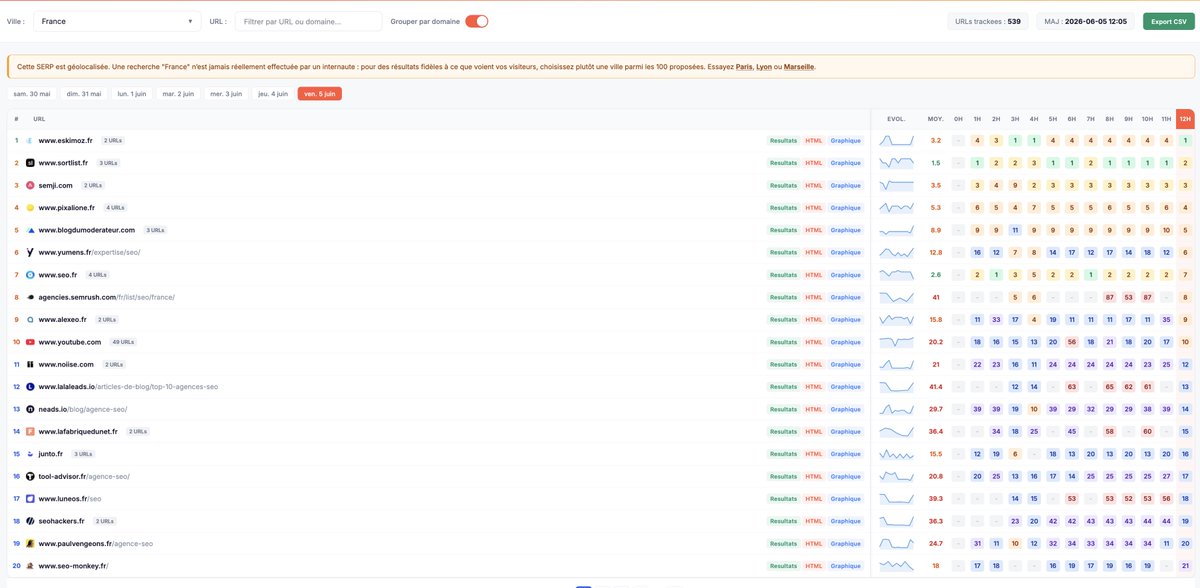This screenshot has height=588, width=1200.
Task: Click the eskimoz.fr favicon icon
Action: pyautogui.click(x=30, y=141)
